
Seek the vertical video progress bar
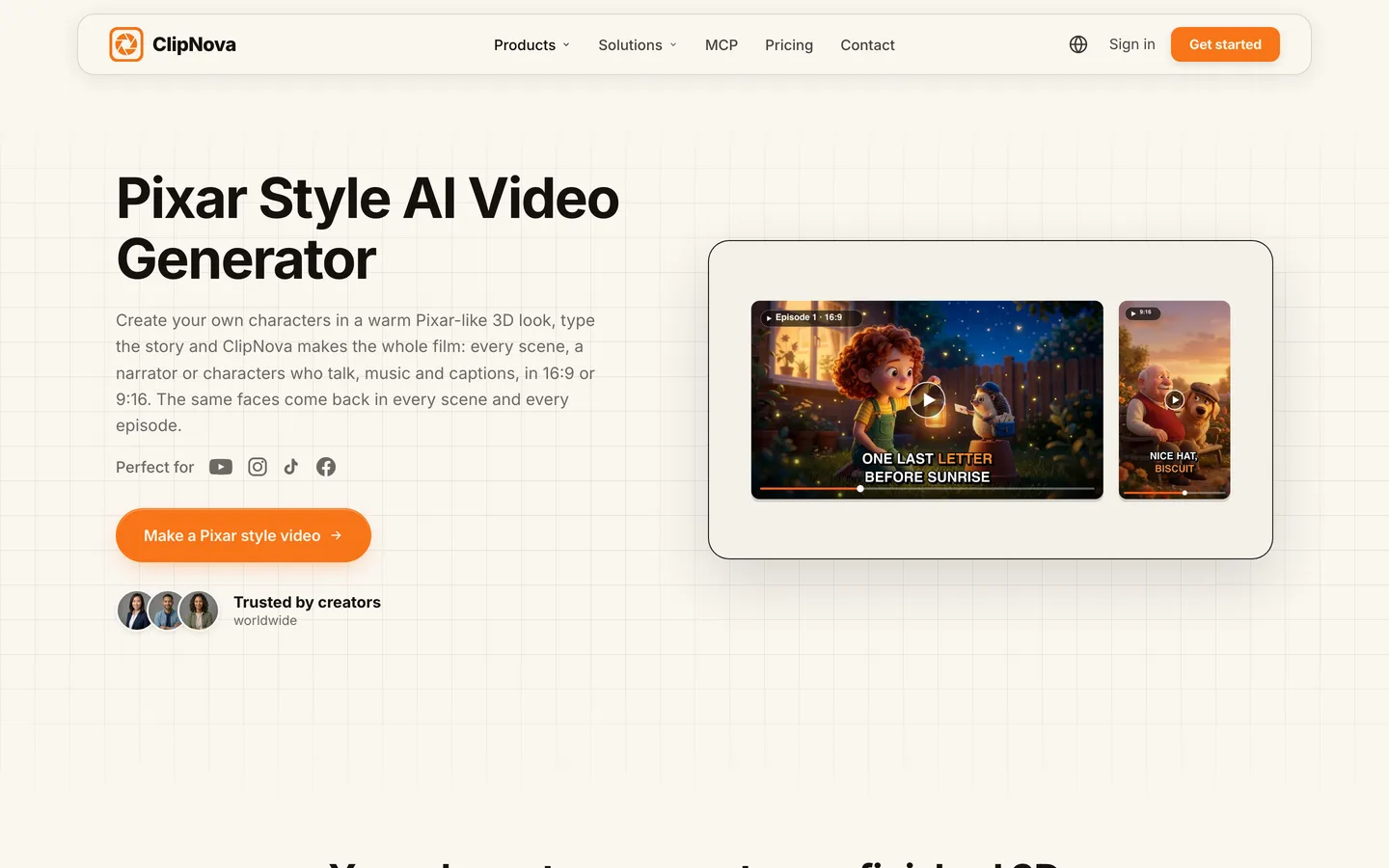(1174, 493)
